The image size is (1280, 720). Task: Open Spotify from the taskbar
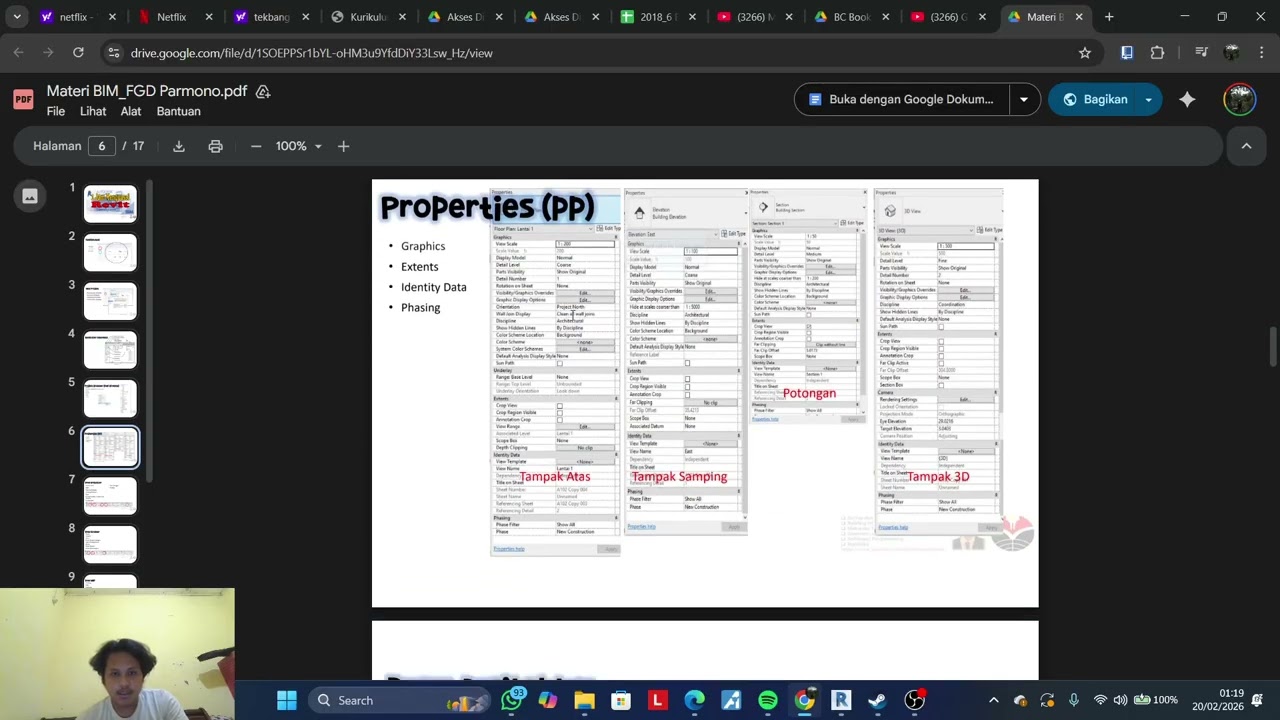pos(768,700)
